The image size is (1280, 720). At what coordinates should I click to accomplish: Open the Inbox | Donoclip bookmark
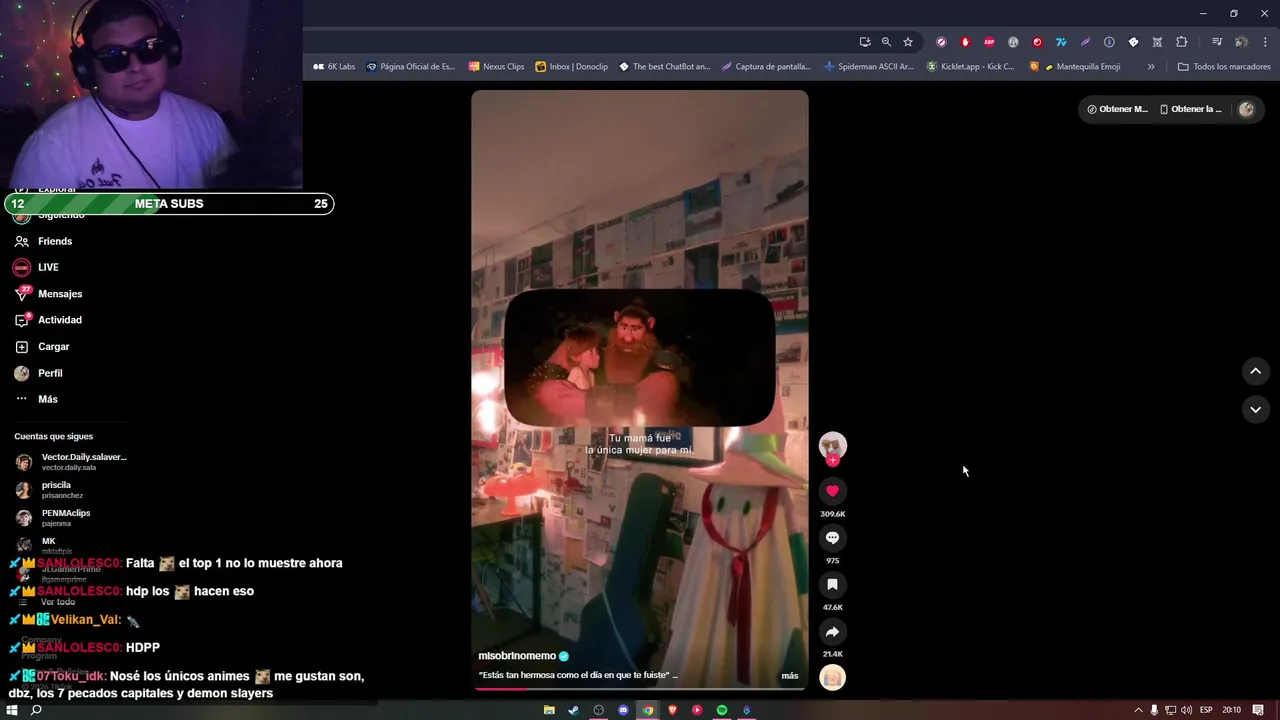(x=572, y=67)
